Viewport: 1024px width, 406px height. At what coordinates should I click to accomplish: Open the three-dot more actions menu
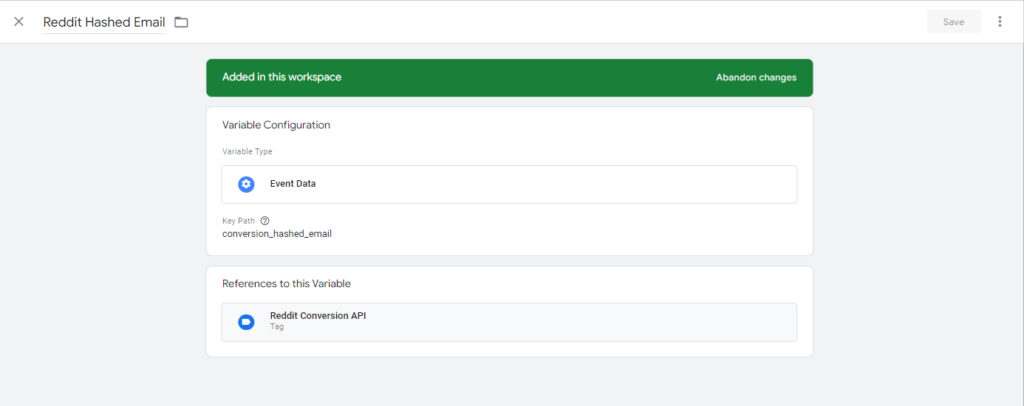click(x=999, y=21)
